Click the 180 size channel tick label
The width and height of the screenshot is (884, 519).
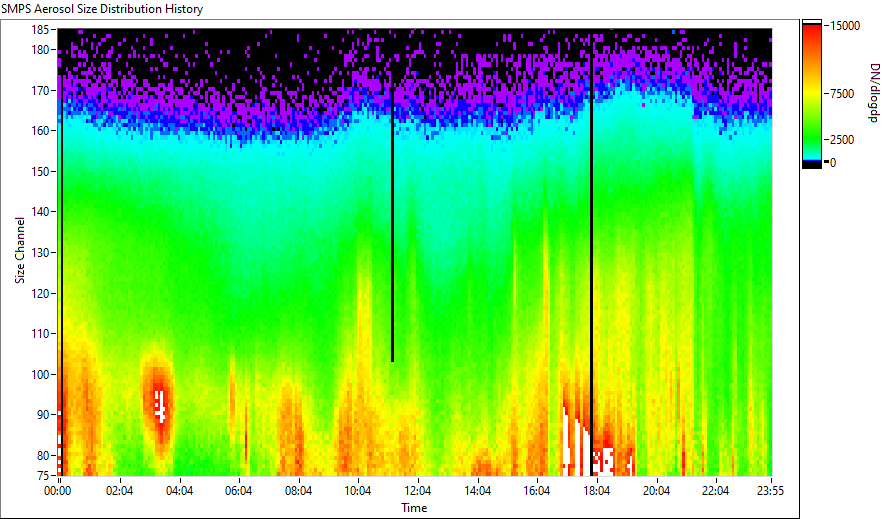(41, 50)
